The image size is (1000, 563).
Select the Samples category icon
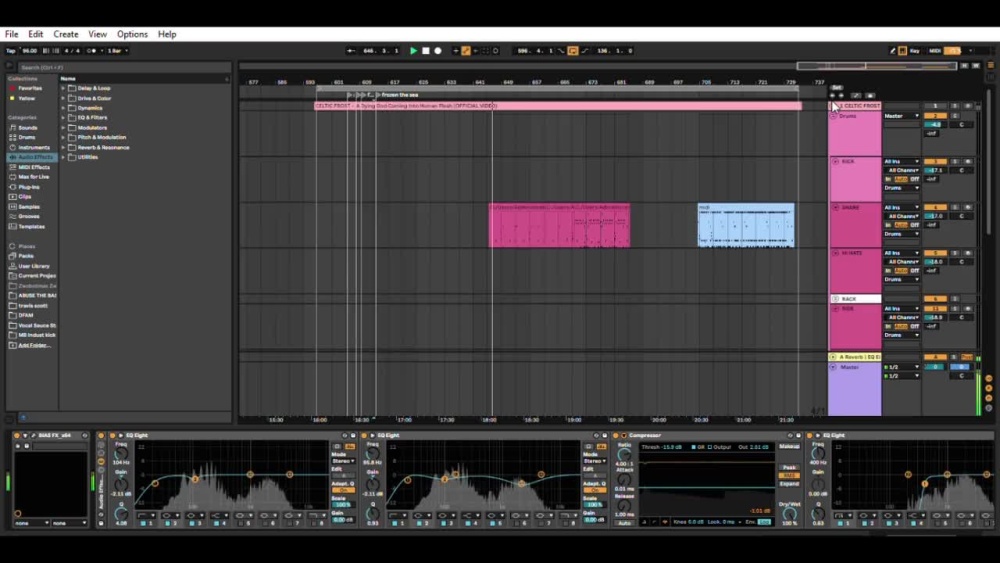(13, 207)
